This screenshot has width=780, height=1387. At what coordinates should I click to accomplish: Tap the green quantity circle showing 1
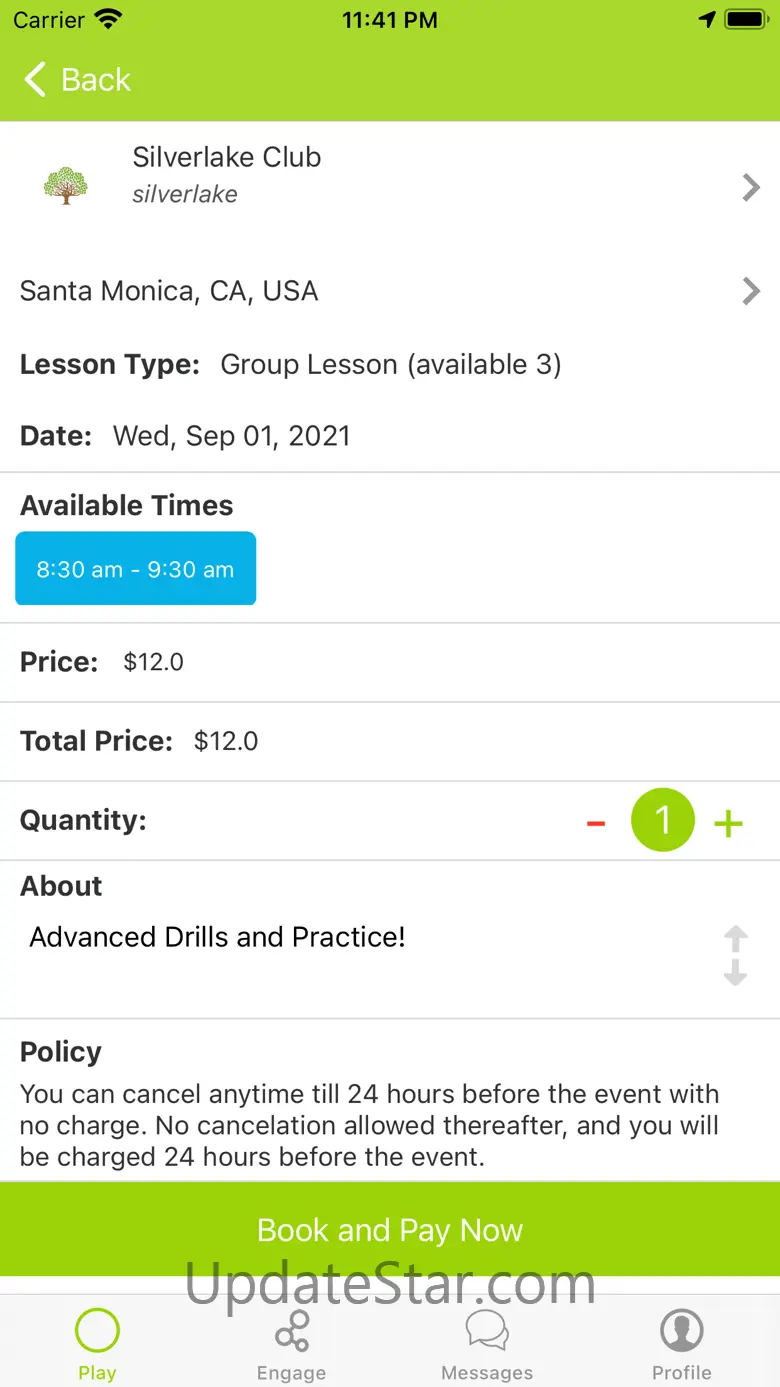(662, 820)
